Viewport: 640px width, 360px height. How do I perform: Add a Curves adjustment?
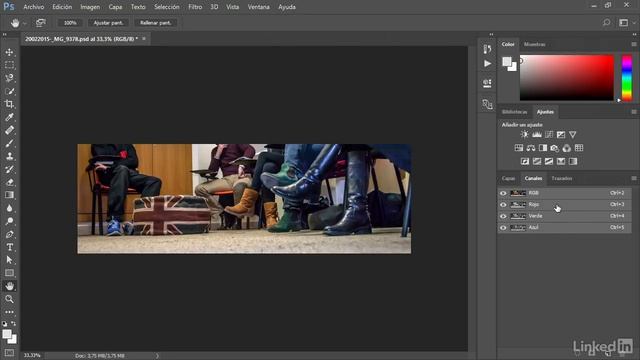[549, 134]
